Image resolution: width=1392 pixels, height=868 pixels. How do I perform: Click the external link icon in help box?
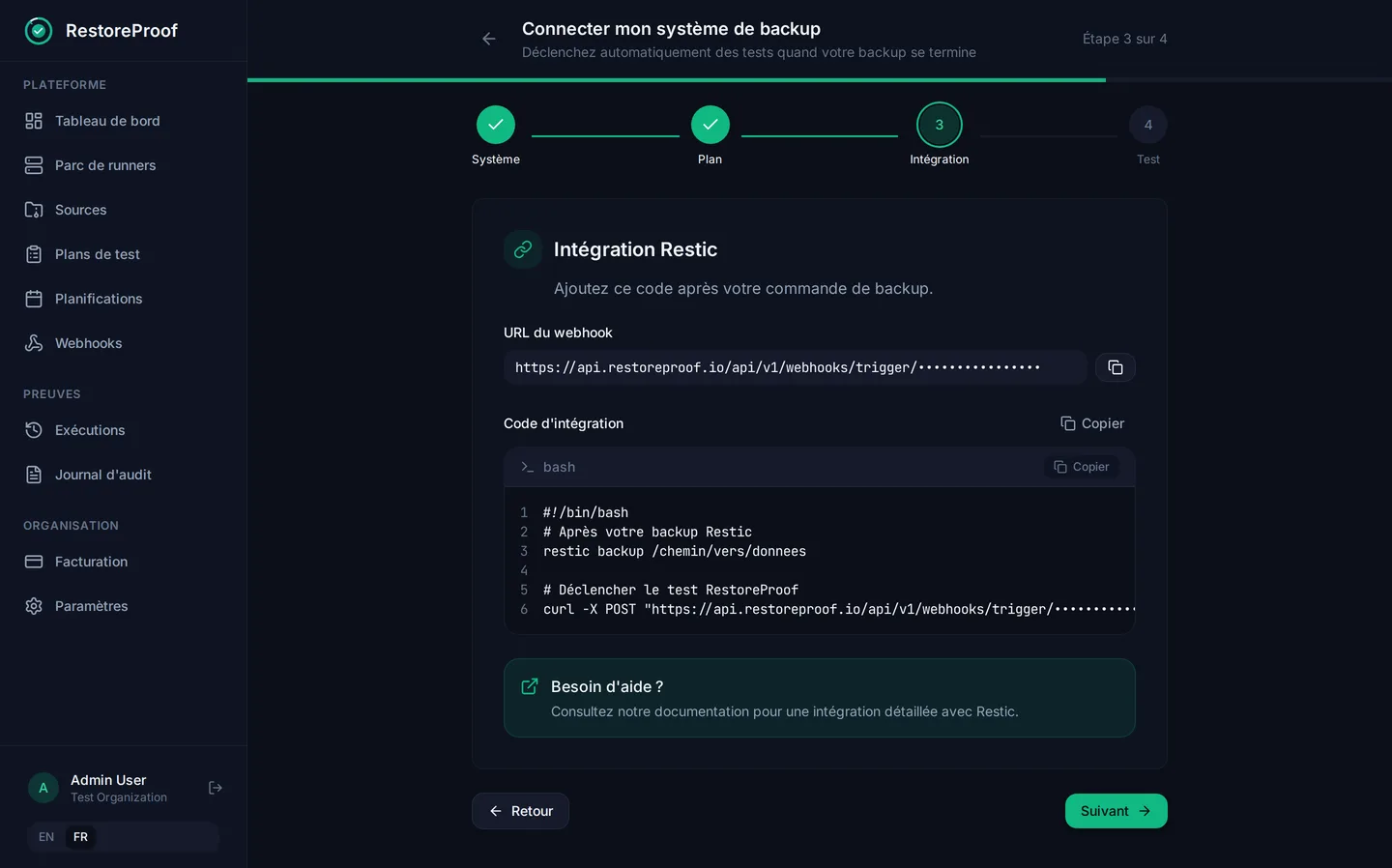point(530,686)
